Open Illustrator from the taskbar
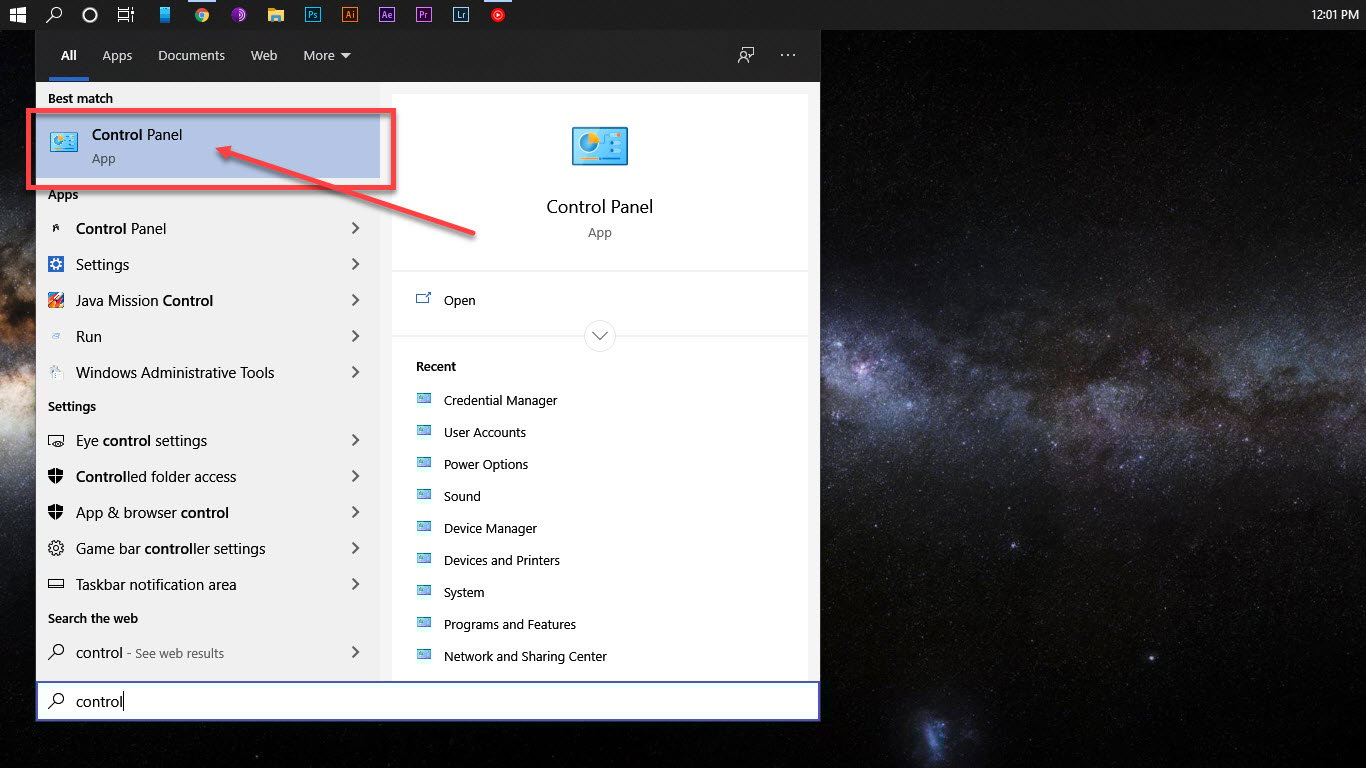 349,14
